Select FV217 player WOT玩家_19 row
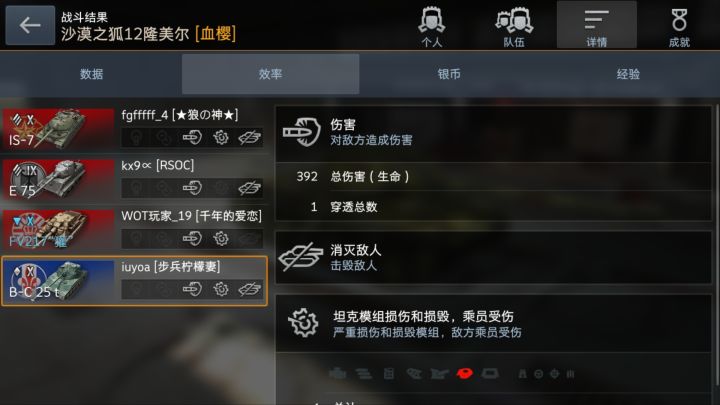The width and height of the screenshot is (720, 405). (134, 230)
